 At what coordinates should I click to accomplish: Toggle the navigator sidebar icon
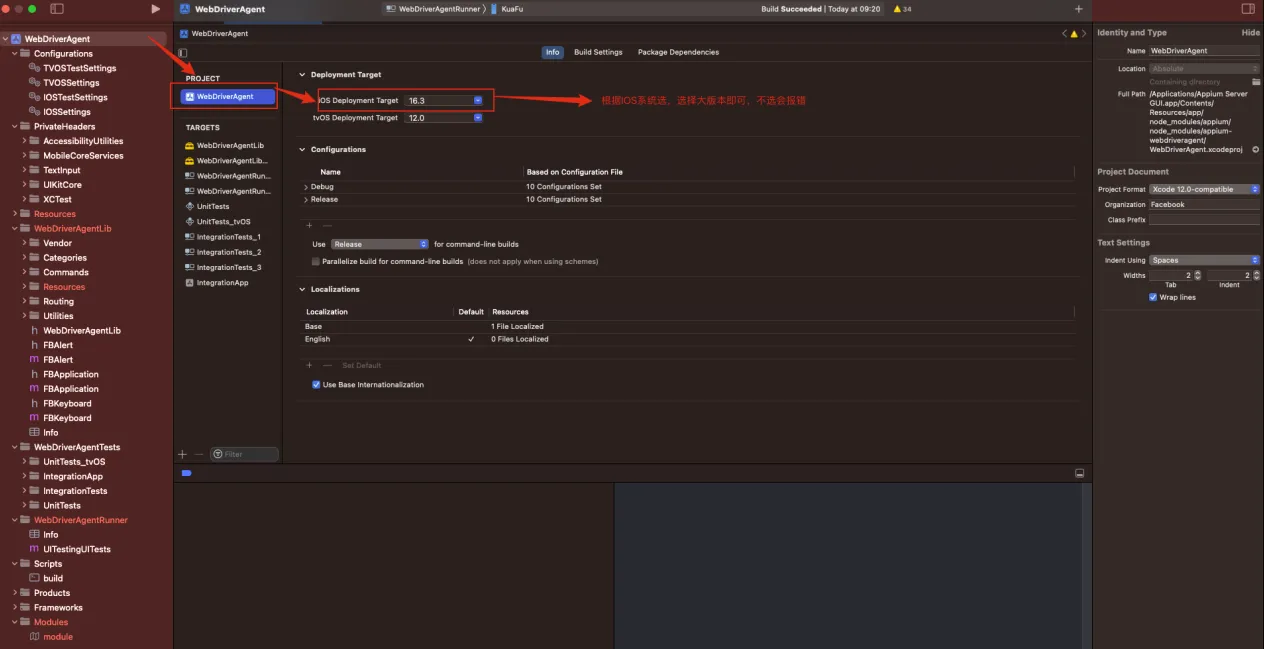57,9
